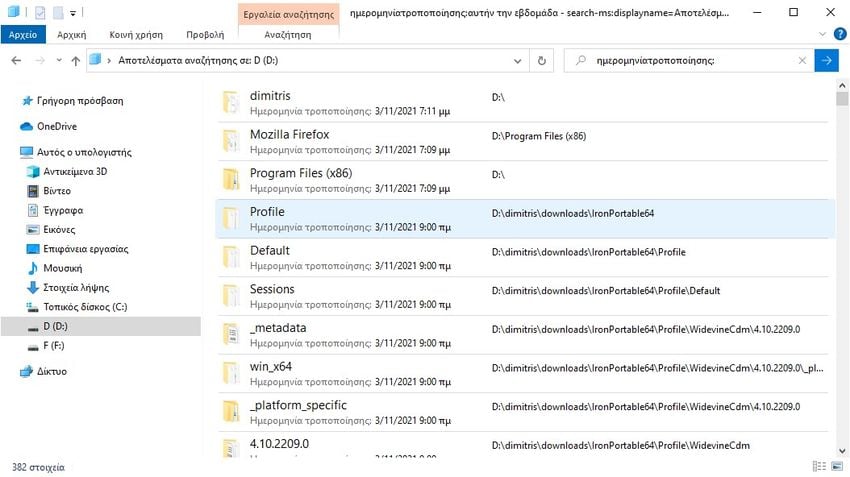Switch to the Προβολή ribbon tab

tap(204, 34)
